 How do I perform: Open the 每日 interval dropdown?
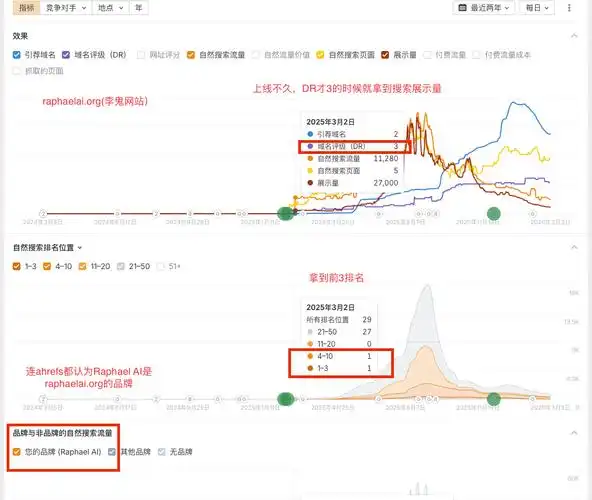coord(537,8)
